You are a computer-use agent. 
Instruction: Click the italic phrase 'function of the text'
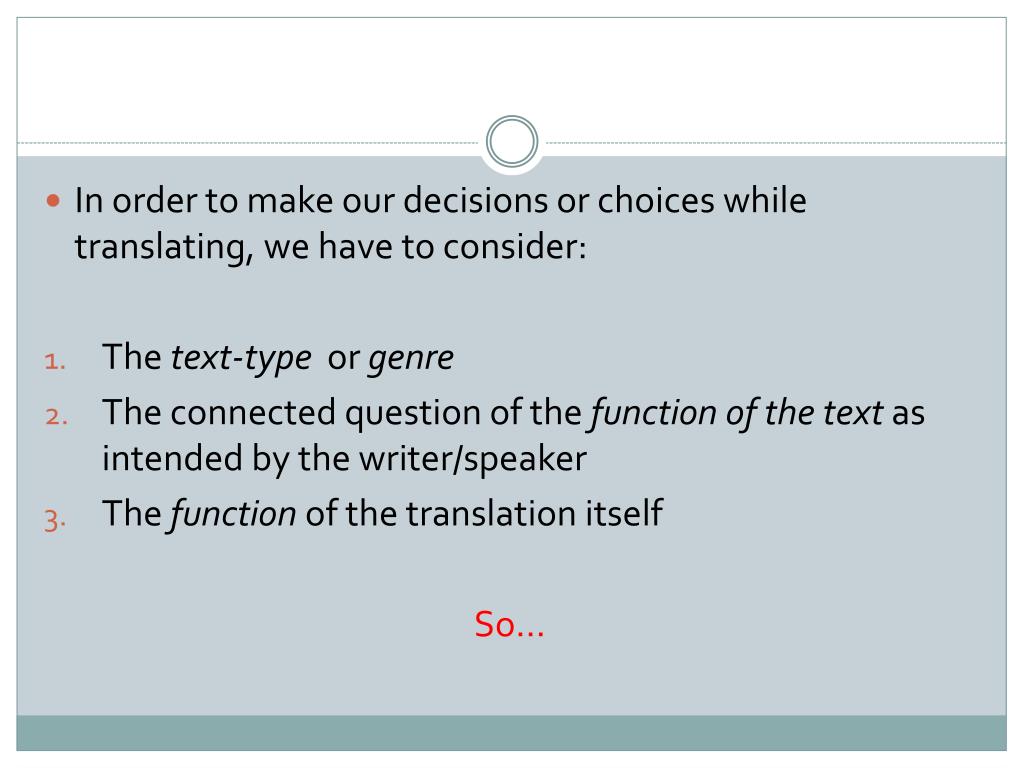[x=737, y=413]
